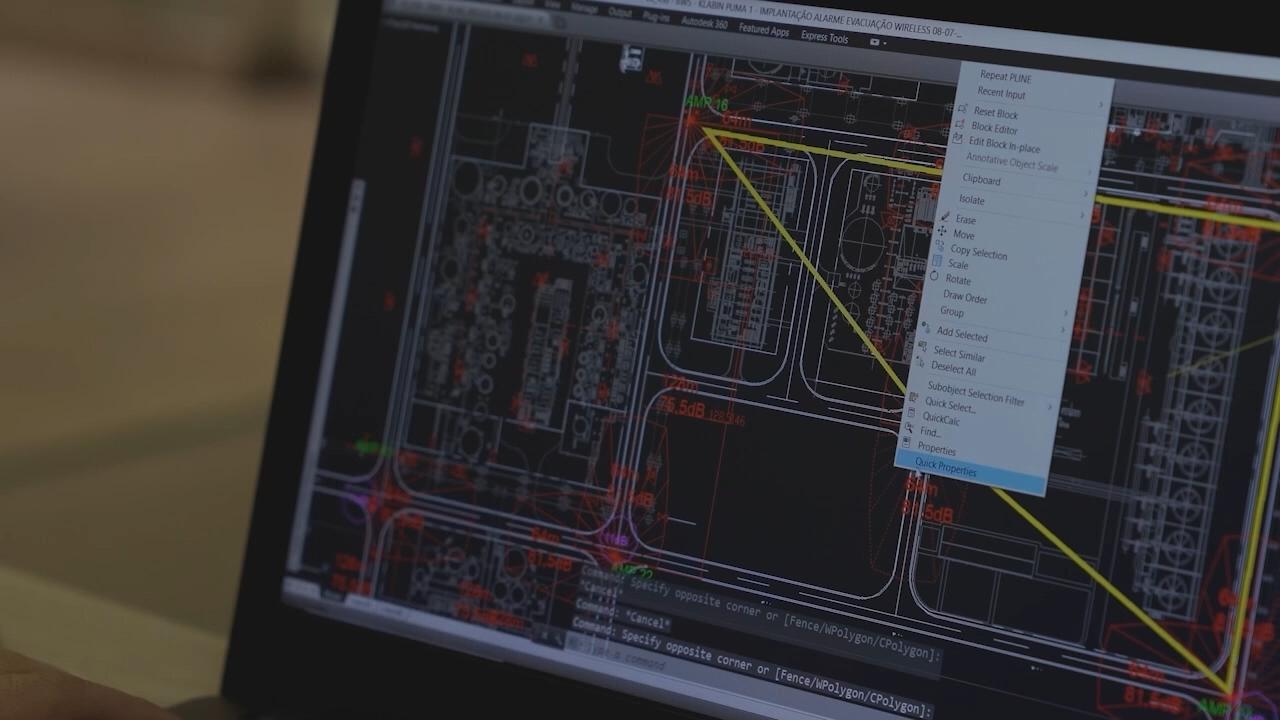Viewport: 1280px width, 720px height.
Task: Click the Scale icon in context menu
Action: click(x=938, y=262)
